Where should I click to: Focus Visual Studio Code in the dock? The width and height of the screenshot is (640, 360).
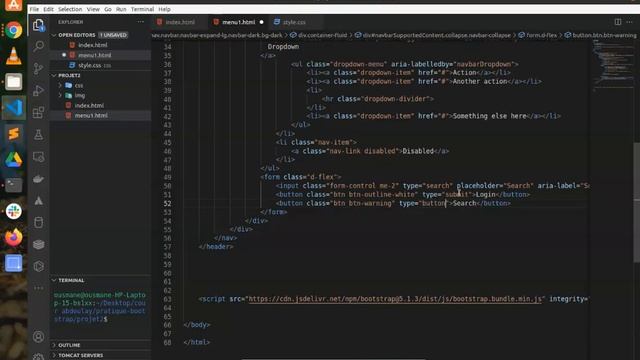[x=13, y=108]
